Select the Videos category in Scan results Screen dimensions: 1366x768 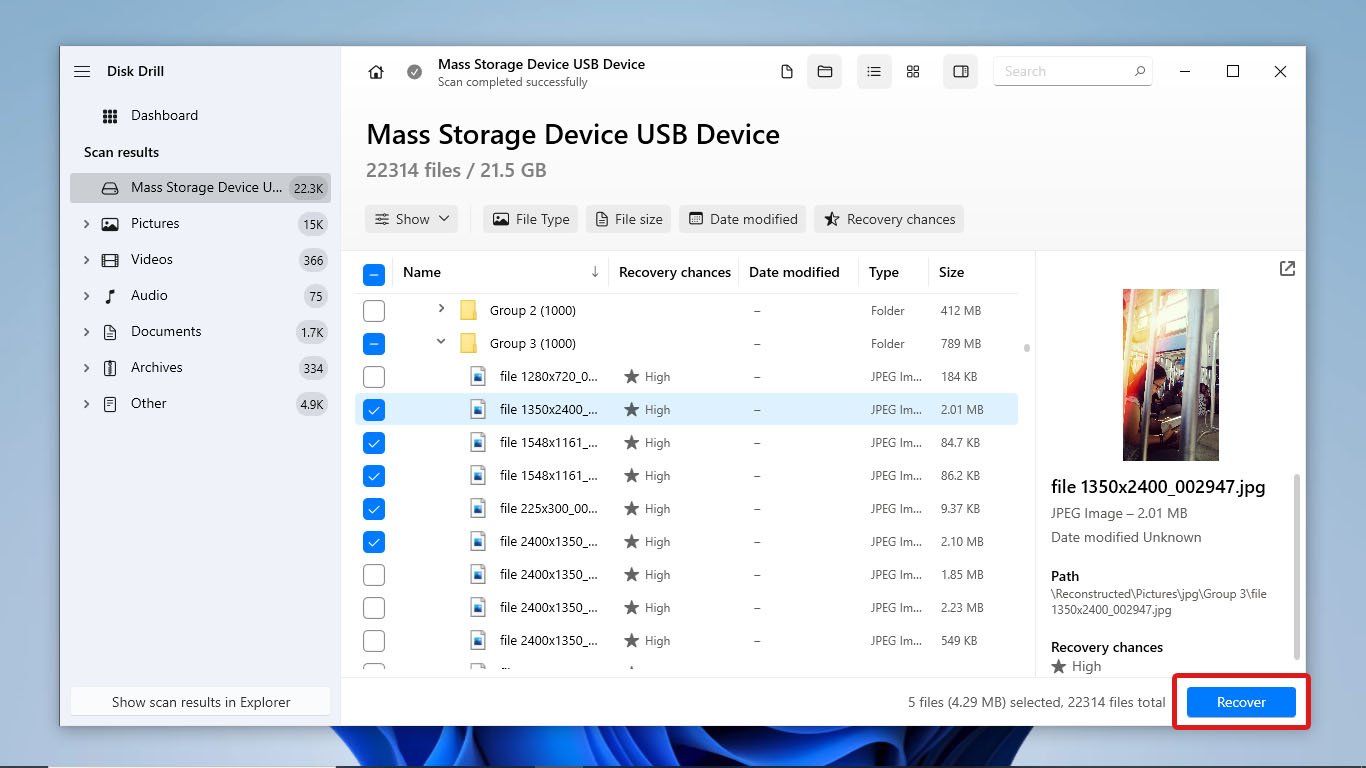tap(151, 259)
